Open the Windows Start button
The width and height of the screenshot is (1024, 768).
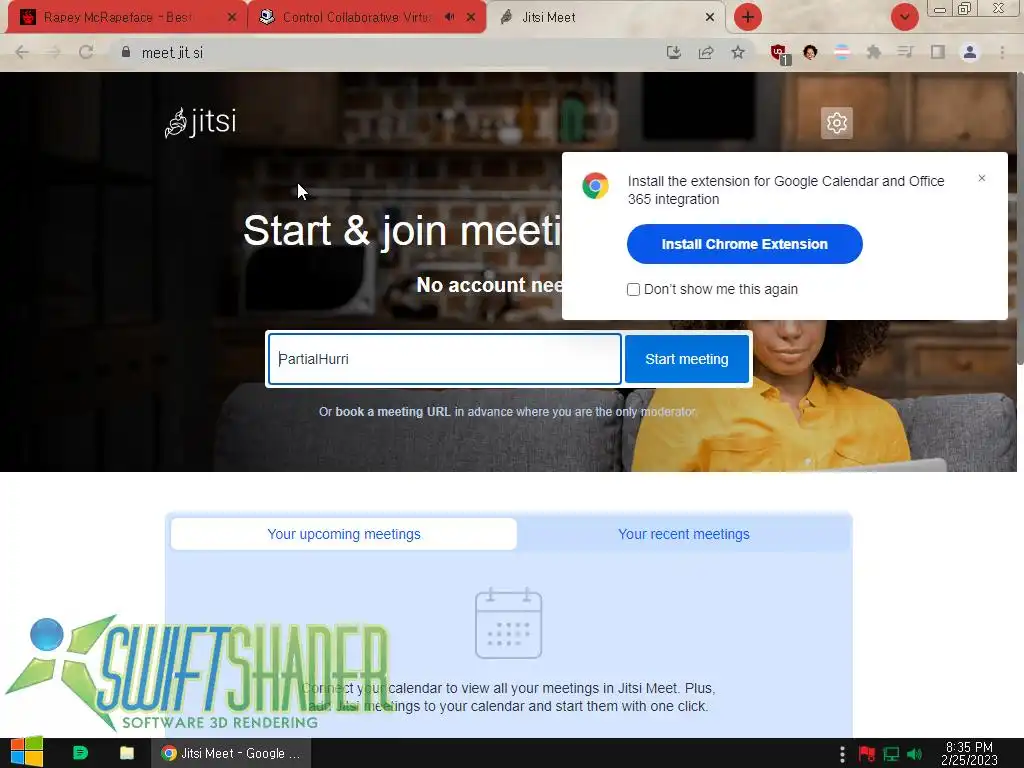(26, 752)
